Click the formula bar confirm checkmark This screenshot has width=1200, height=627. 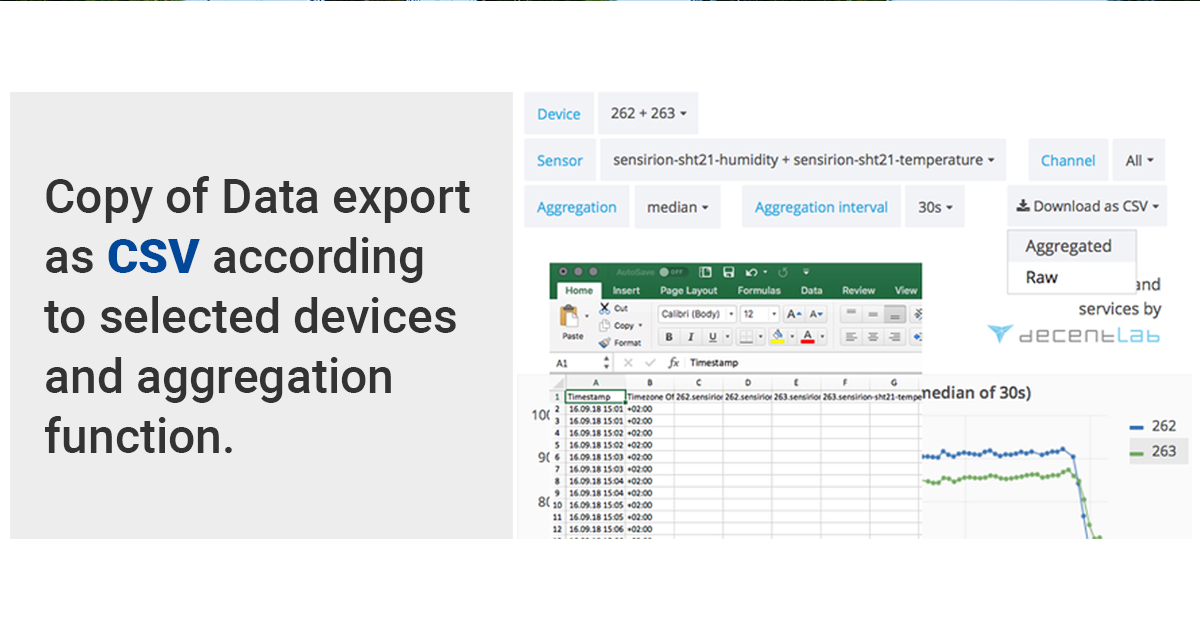click(650, 363)
